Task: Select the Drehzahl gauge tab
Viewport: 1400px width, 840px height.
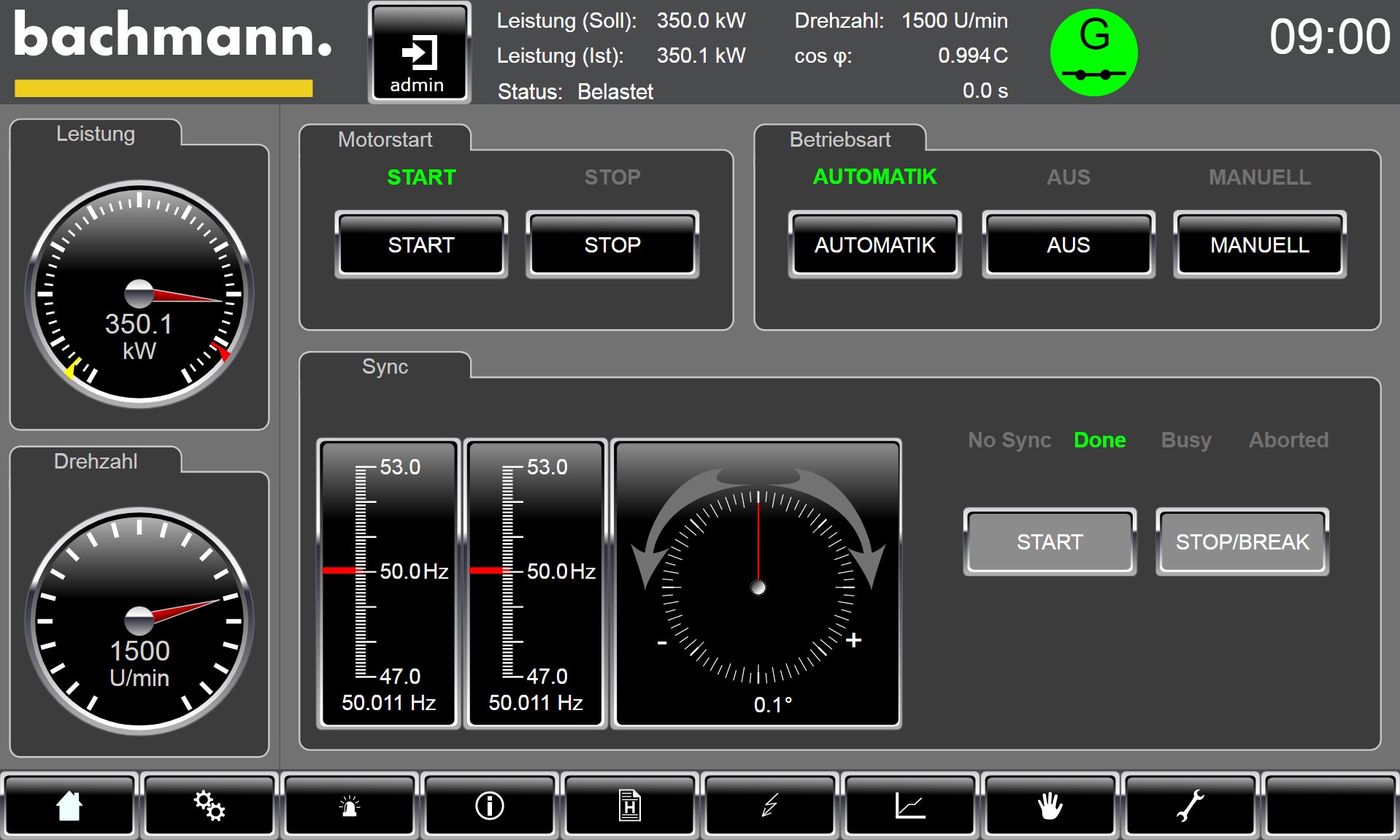Action: pos(96,461)
